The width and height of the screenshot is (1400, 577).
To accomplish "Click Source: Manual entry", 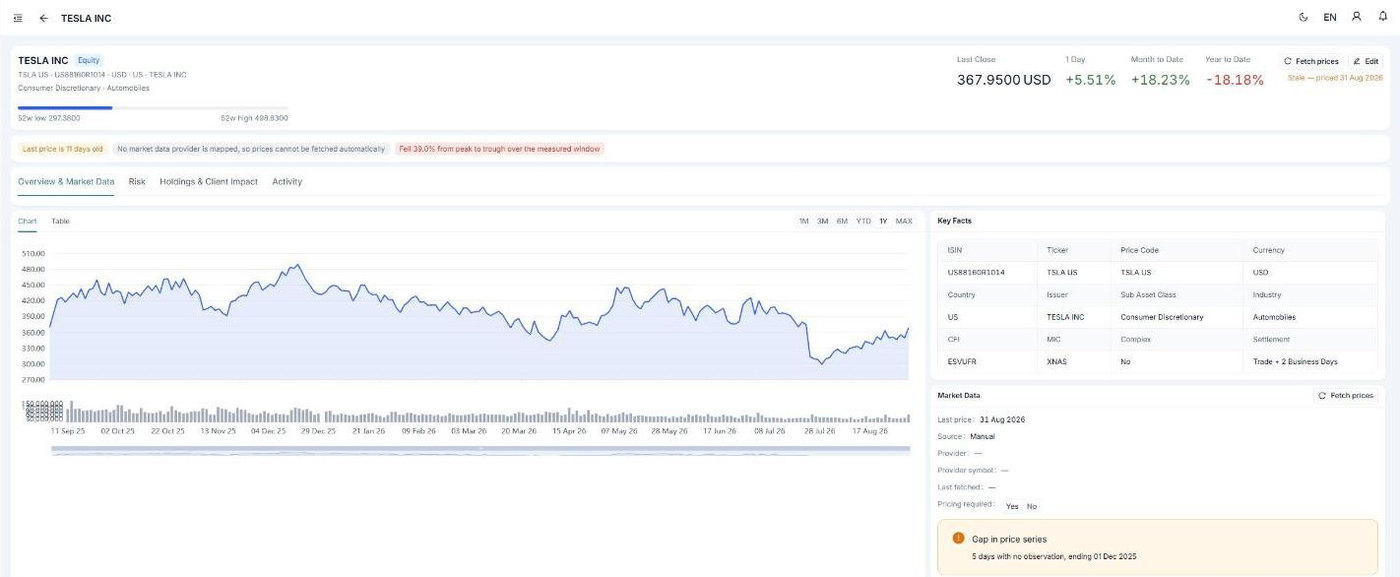I will 966,437.
